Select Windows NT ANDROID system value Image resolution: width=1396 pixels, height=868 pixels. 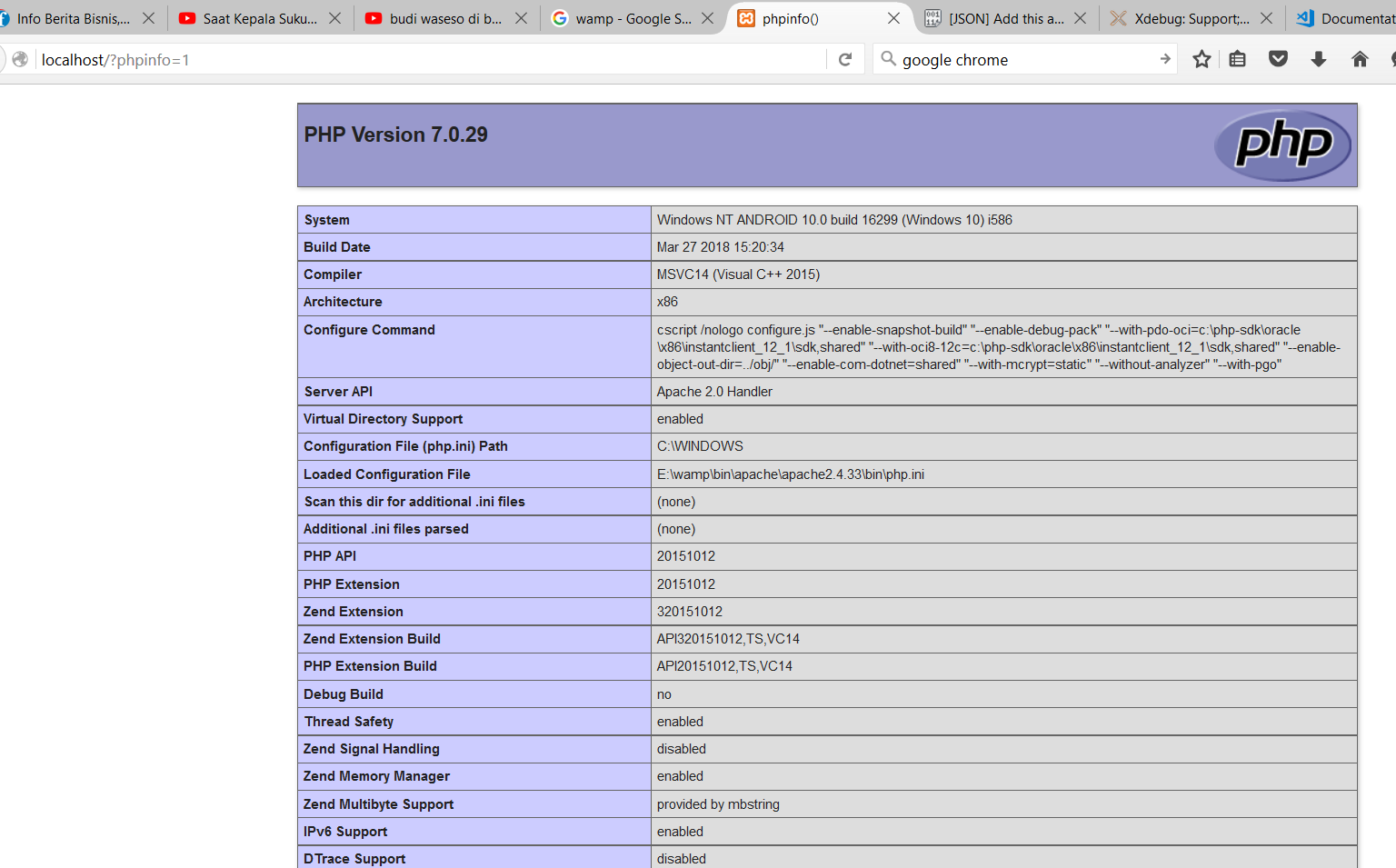click(x=834, y=220)
